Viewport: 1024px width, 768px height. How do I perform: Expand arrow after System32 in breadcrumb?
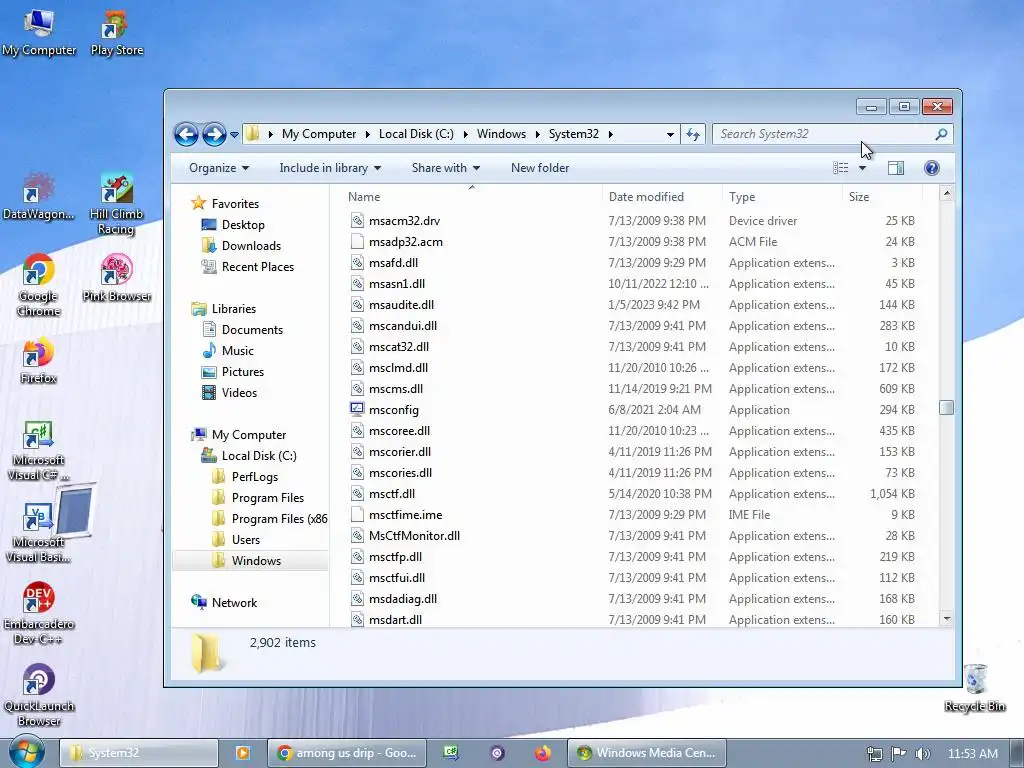pyautogui.click(x=611, y=135)
